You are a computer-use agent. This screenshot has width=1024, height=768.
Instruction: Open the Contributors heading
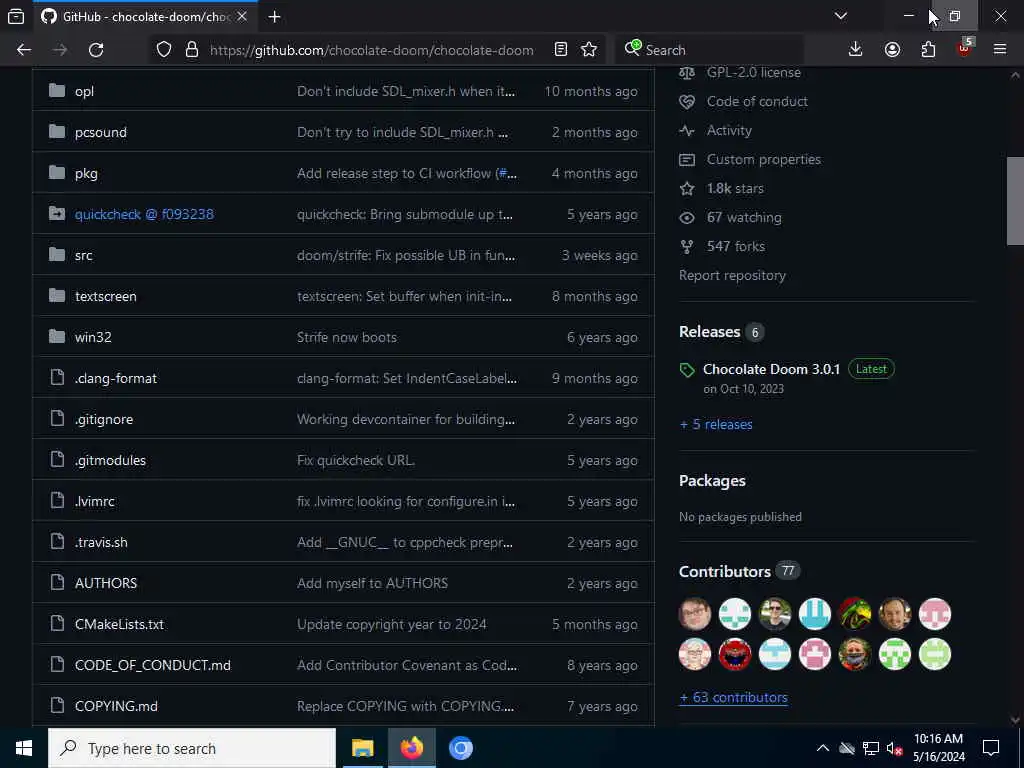tap(725, 571)
